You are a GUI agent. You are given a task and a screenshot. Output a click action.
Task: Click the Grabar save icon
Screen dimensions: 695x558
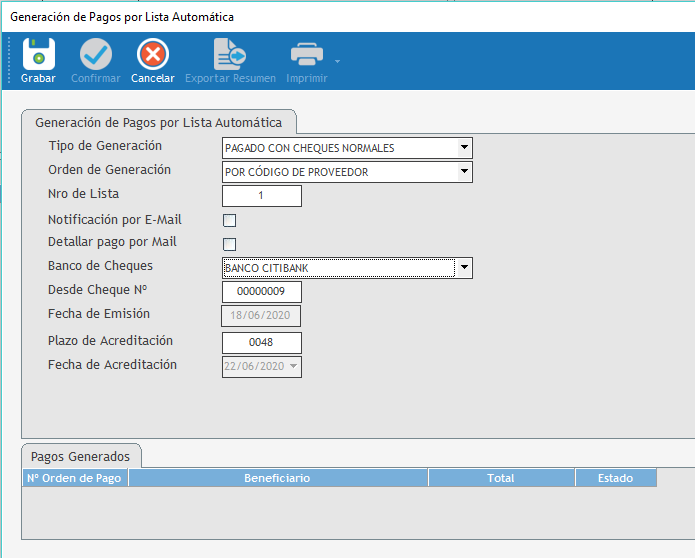click(x=38, y=54)
